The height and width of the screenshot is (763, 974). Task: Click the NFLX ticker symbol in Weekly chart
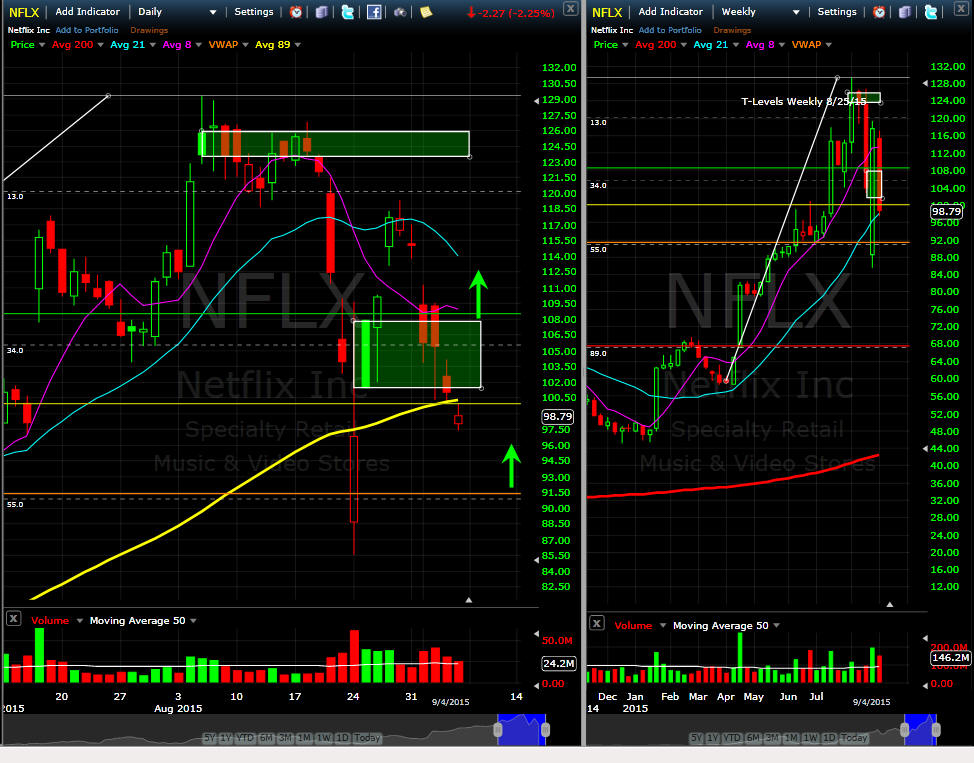click(x=607, y=12)
